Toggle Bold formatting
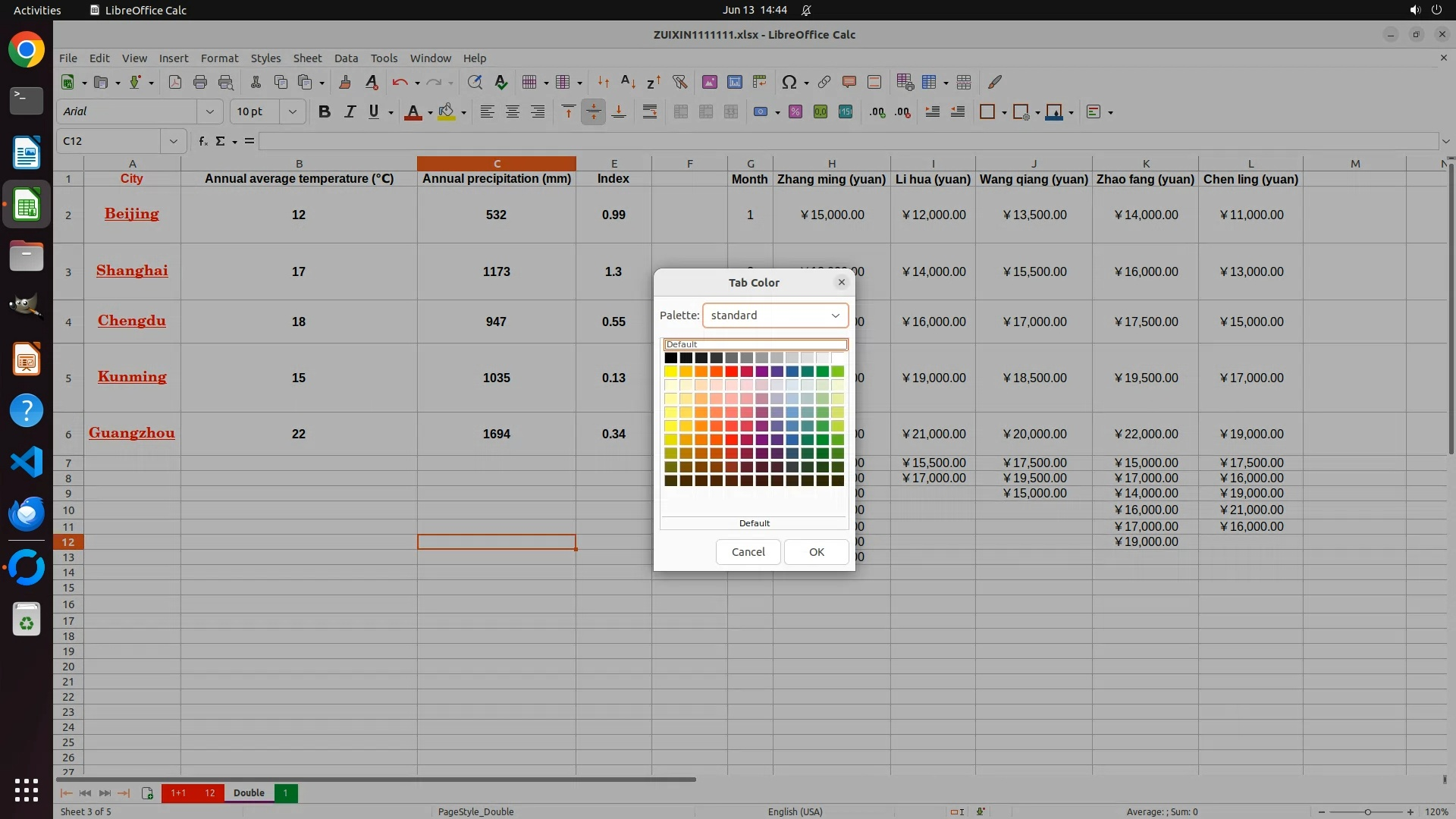The image size is (1456, 819). coord(325,111)
